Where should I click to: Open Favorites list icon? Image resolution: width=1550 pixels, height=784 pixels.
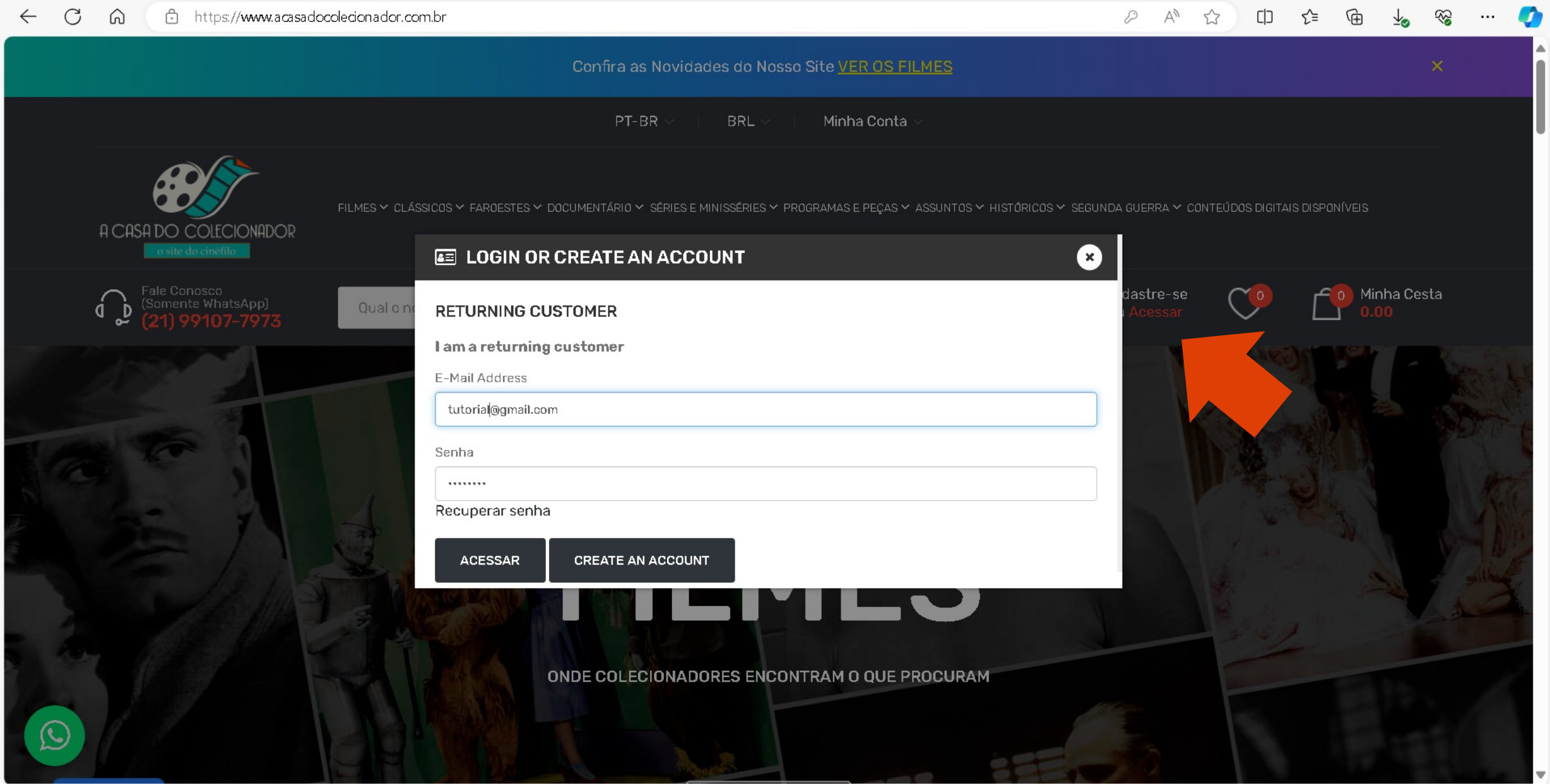click(1310, 17)
